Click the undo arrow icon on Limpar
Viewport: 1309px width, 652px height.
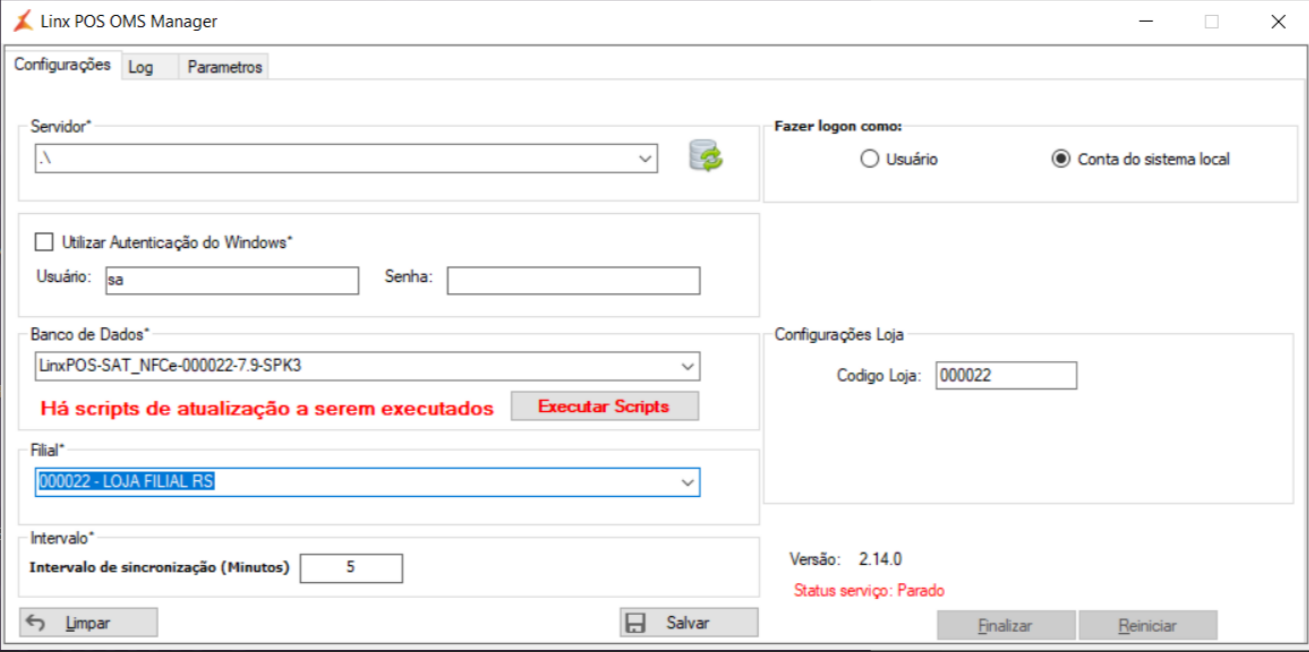coord(36,623)
